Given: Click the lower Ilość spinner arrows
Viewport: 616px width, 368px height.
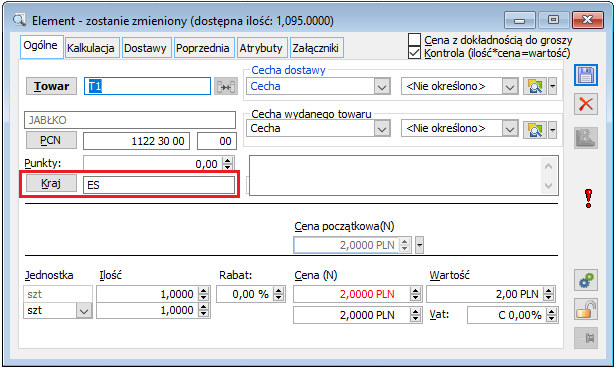Looking at the screenshot, I should pos(203,310).
